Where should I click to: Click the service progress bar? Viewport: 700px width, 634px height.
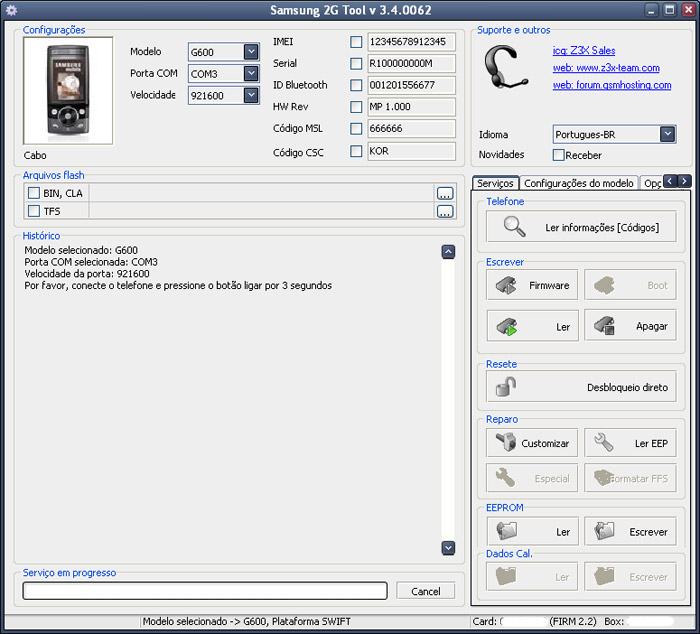click(205, 591)
